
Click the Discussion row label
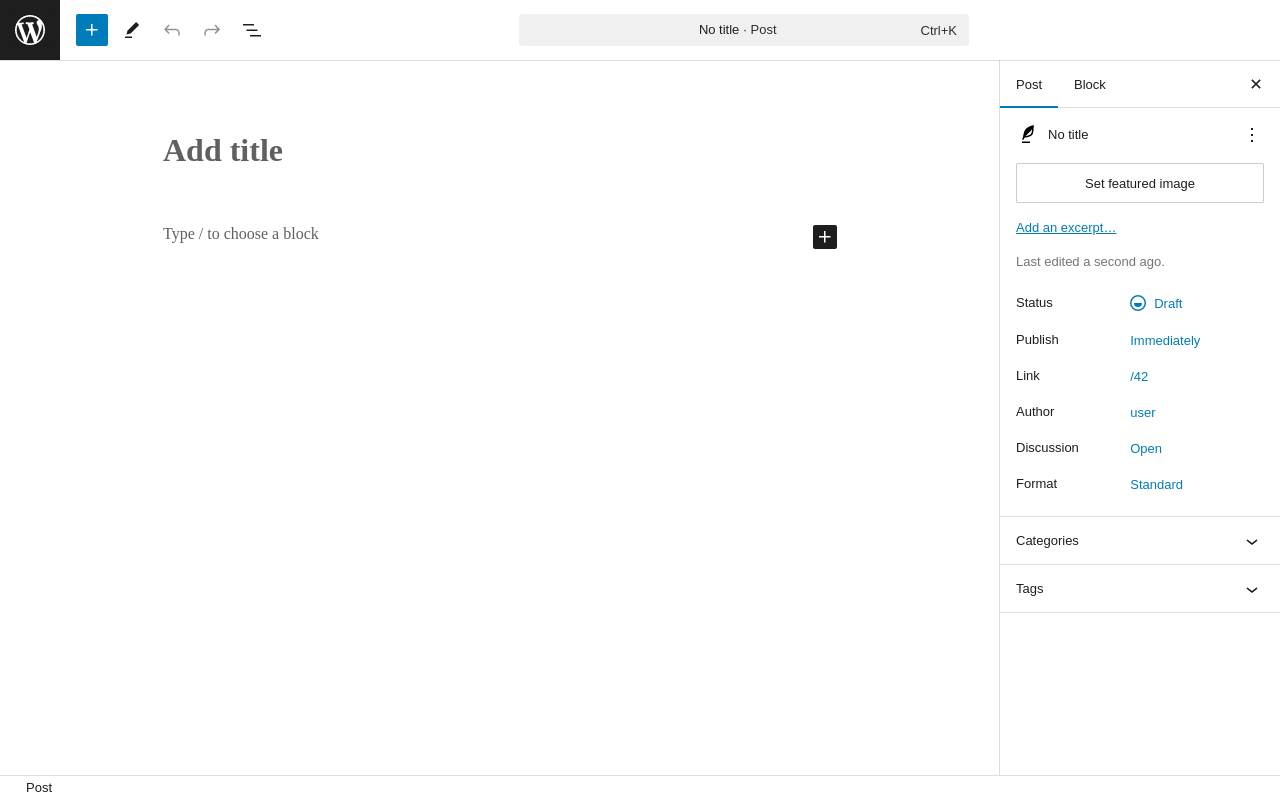(x=1047, y=447)
